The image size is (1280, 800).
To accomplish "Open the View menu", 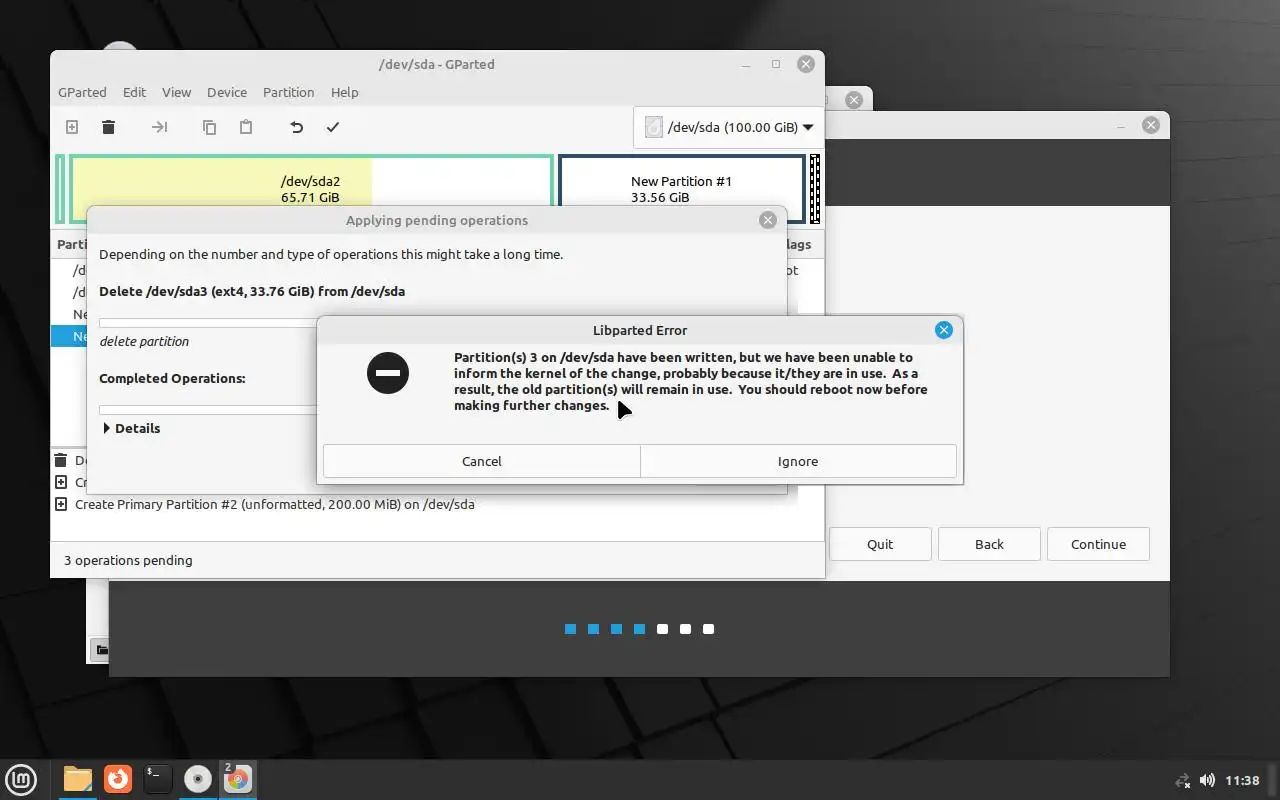I will (x=176, y=92).
